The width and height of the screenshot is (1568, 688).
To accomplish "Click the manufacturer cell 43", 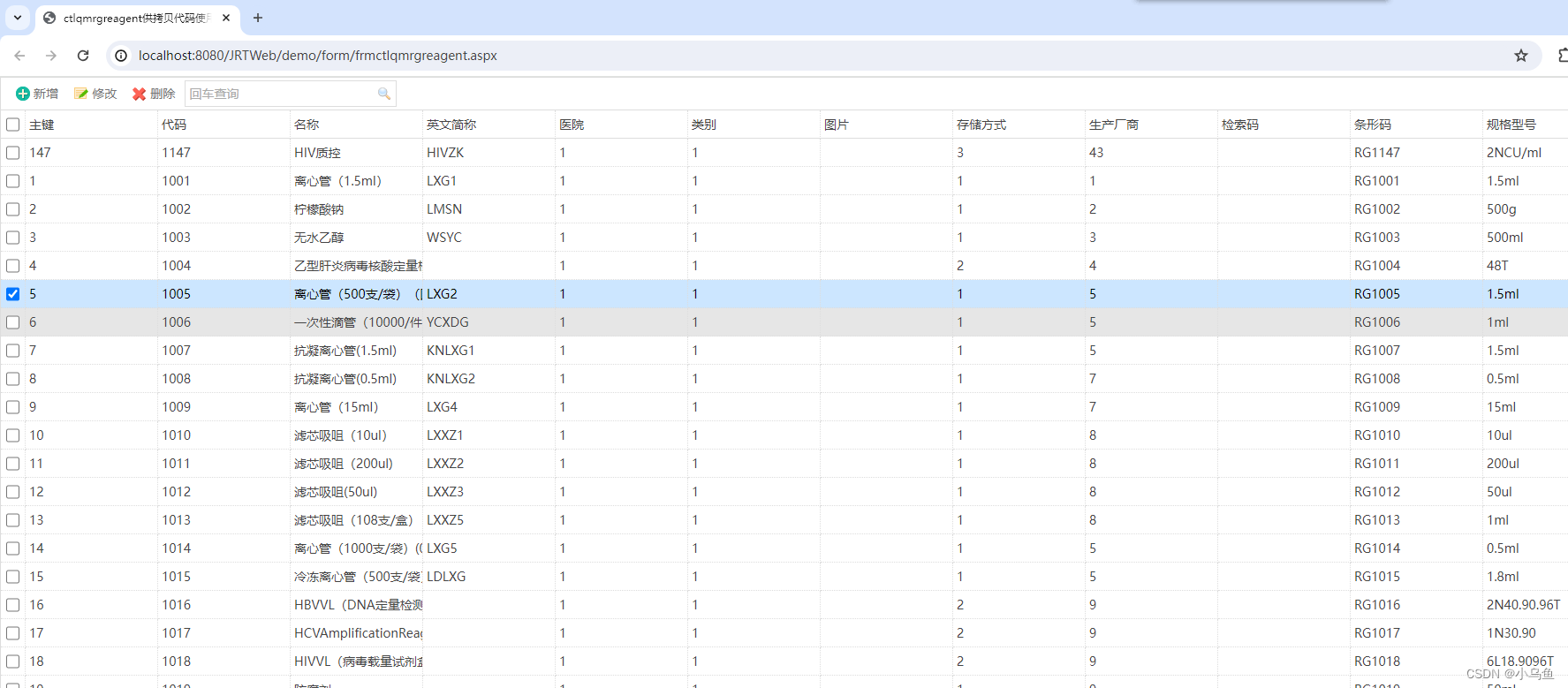I will click(x=1151, y=153).
